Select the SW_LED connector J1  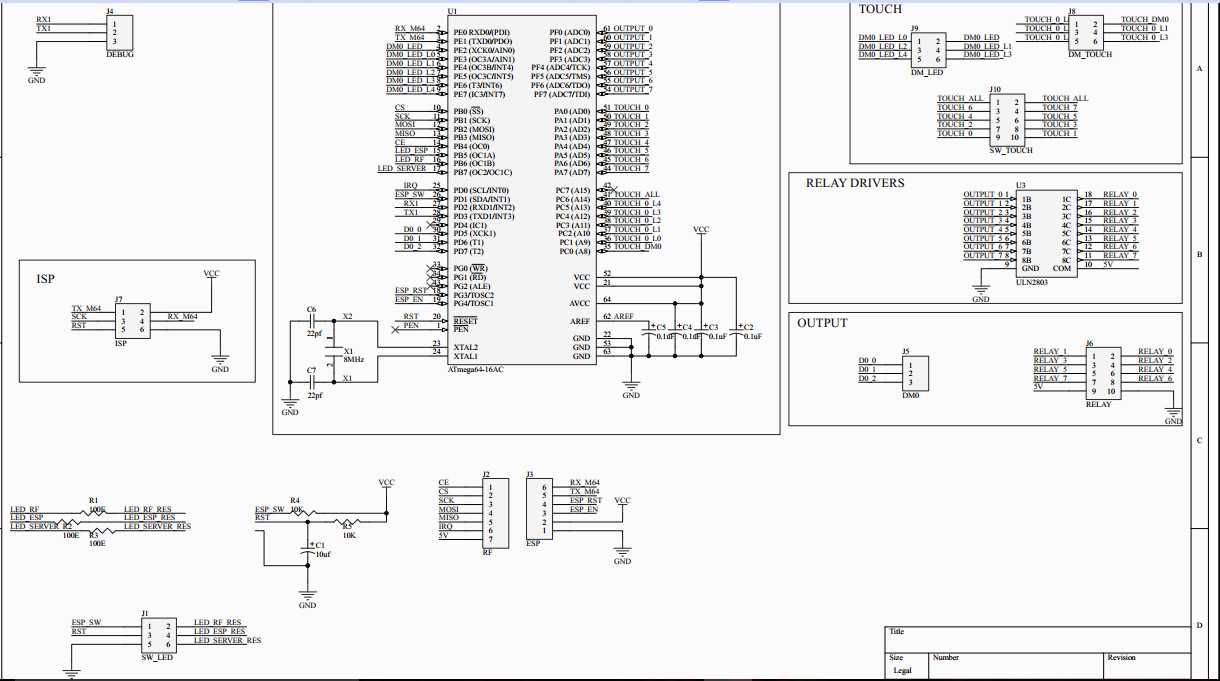[x=157, y=634]
